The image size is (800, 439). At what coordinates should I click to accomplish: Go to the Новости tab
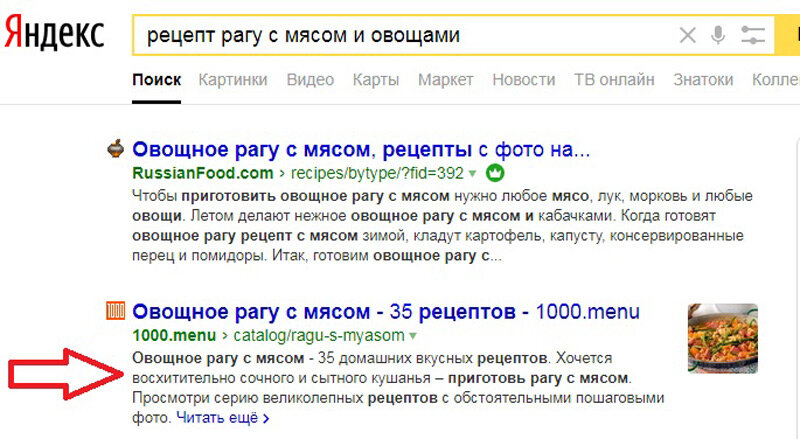coord(523,80)
